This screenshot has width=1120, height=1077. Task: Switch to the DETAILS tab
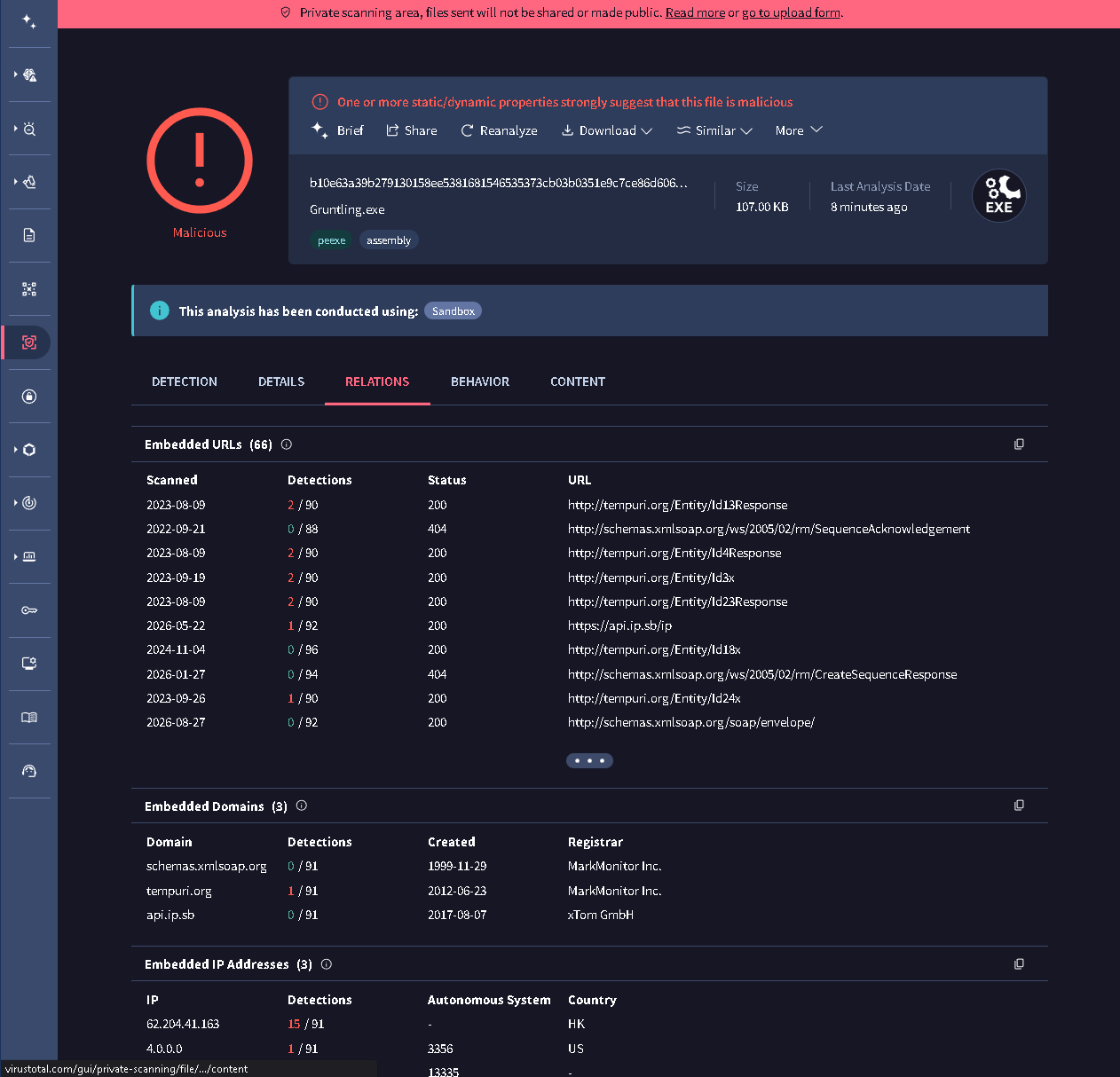pos(281,381)
